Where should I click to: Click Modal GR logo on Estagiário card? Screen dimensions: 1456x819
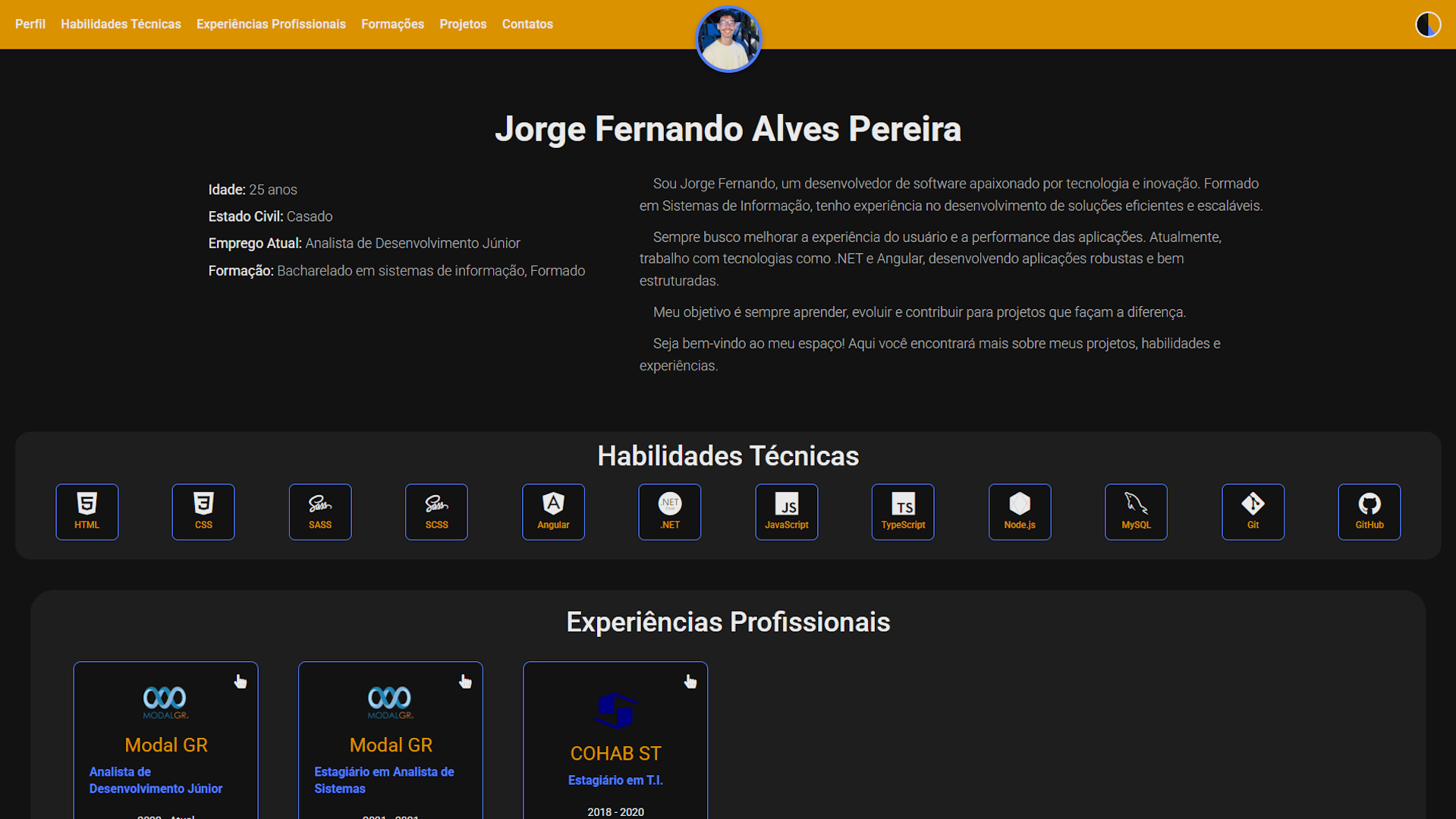(x=390, y=702)
